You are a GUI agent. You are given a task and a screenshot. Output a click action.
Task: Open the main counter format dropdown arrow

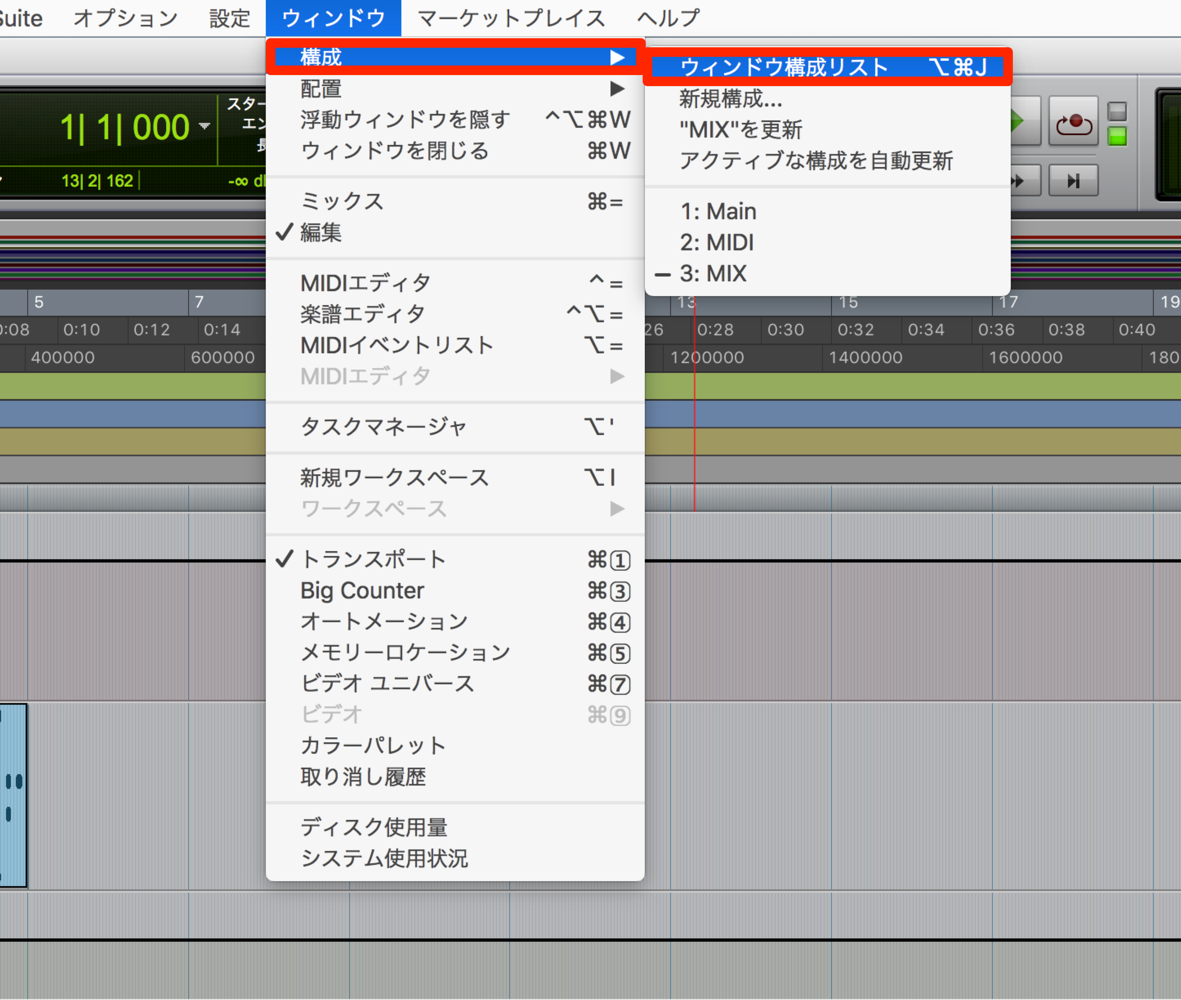click(204, 127)
